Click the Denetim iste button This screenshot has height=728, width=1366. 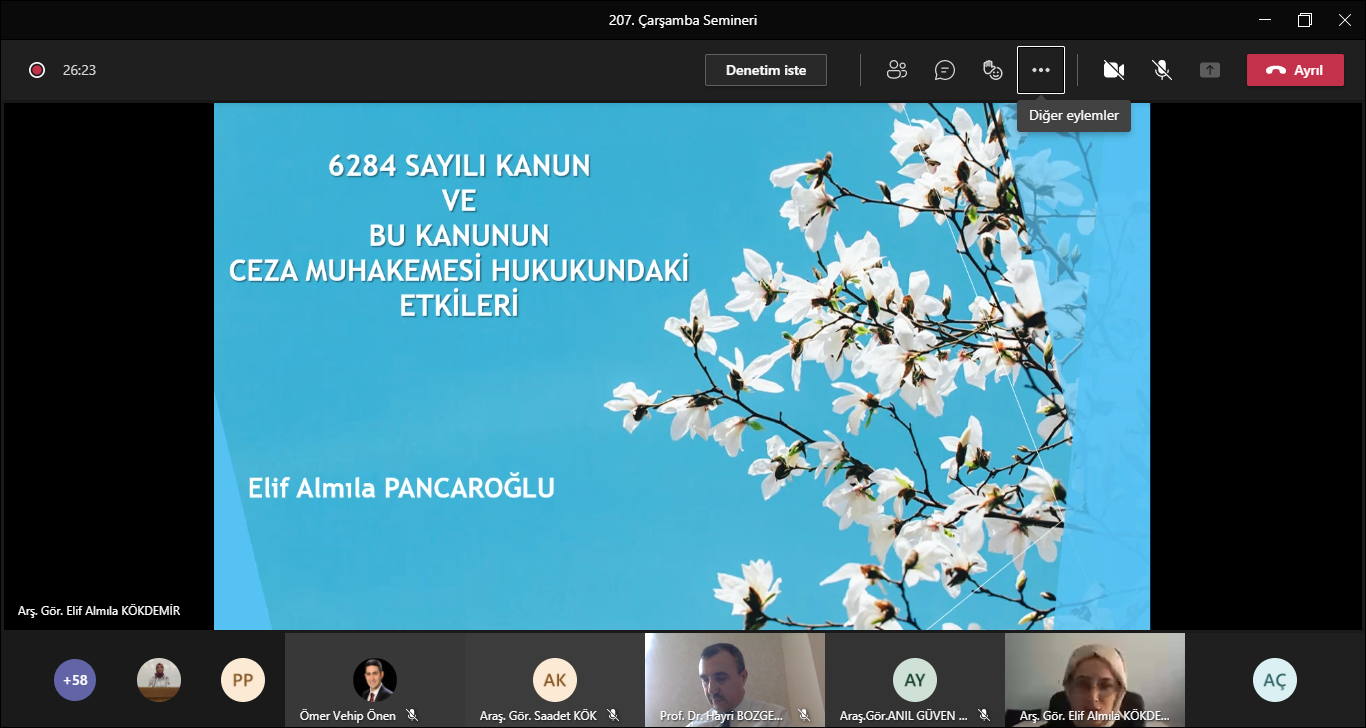point(765,70)
